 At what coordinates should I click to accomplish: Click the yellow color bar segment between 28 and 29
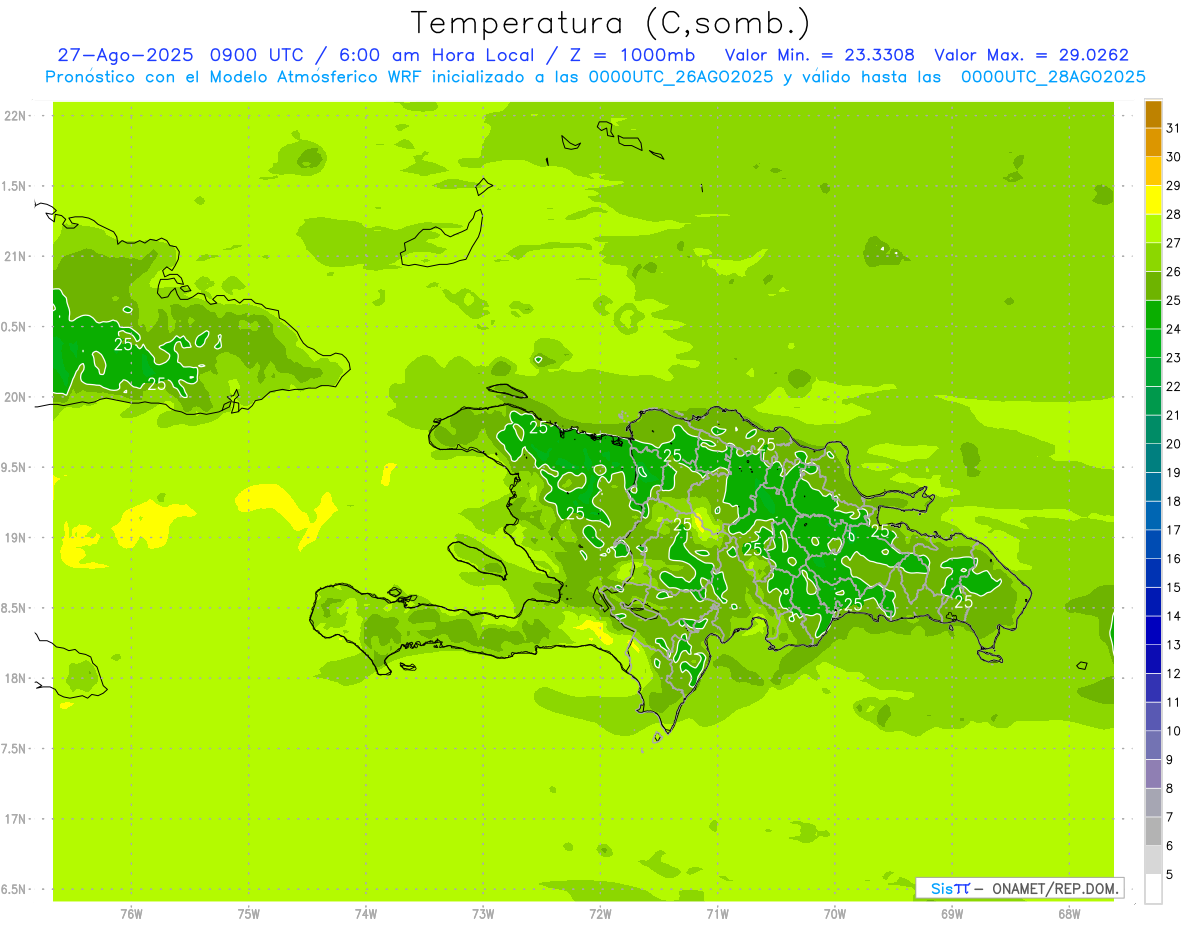click(1153, 200)
